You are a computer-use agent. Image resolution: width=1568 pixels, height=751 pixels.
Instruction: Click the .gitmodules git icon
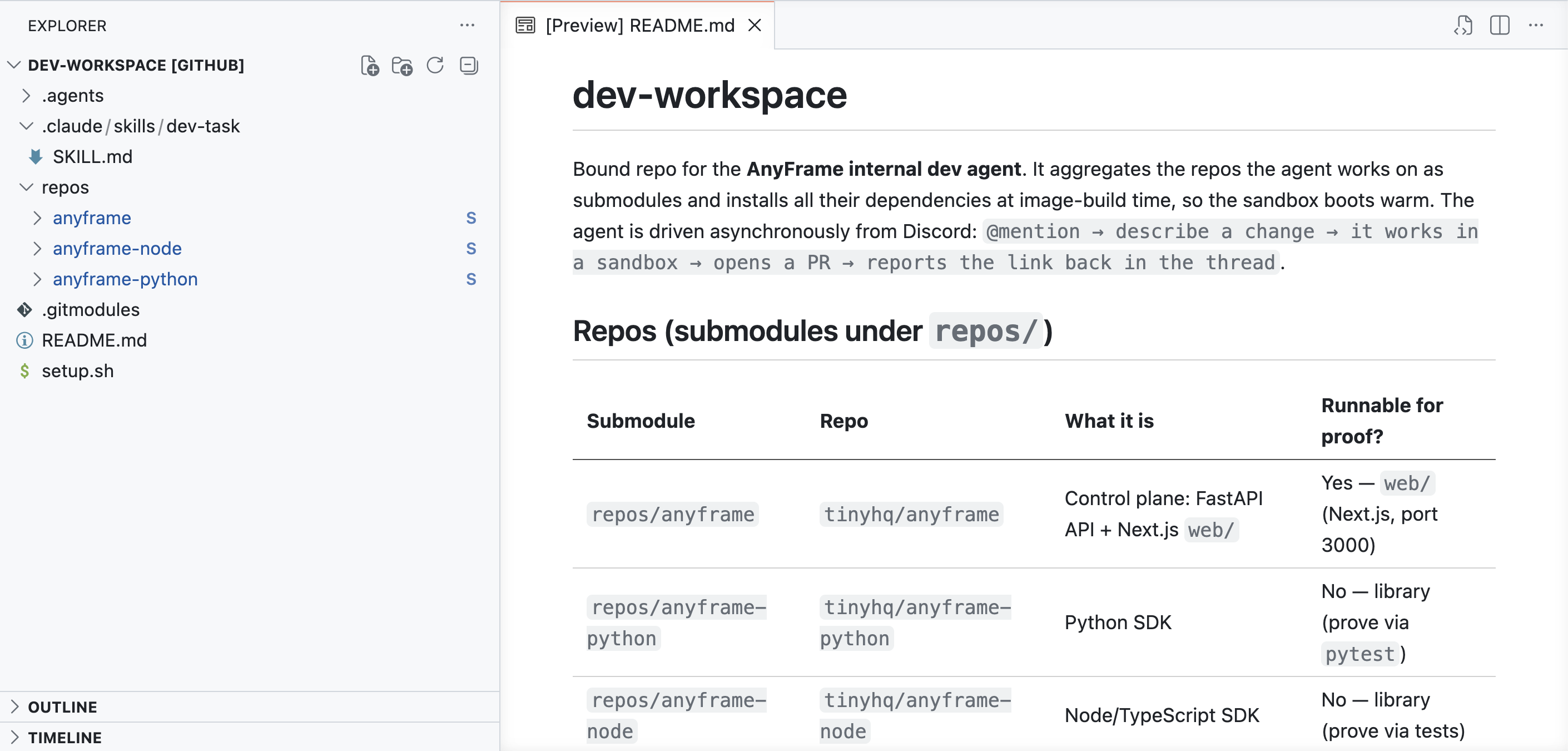coord(24,309)
